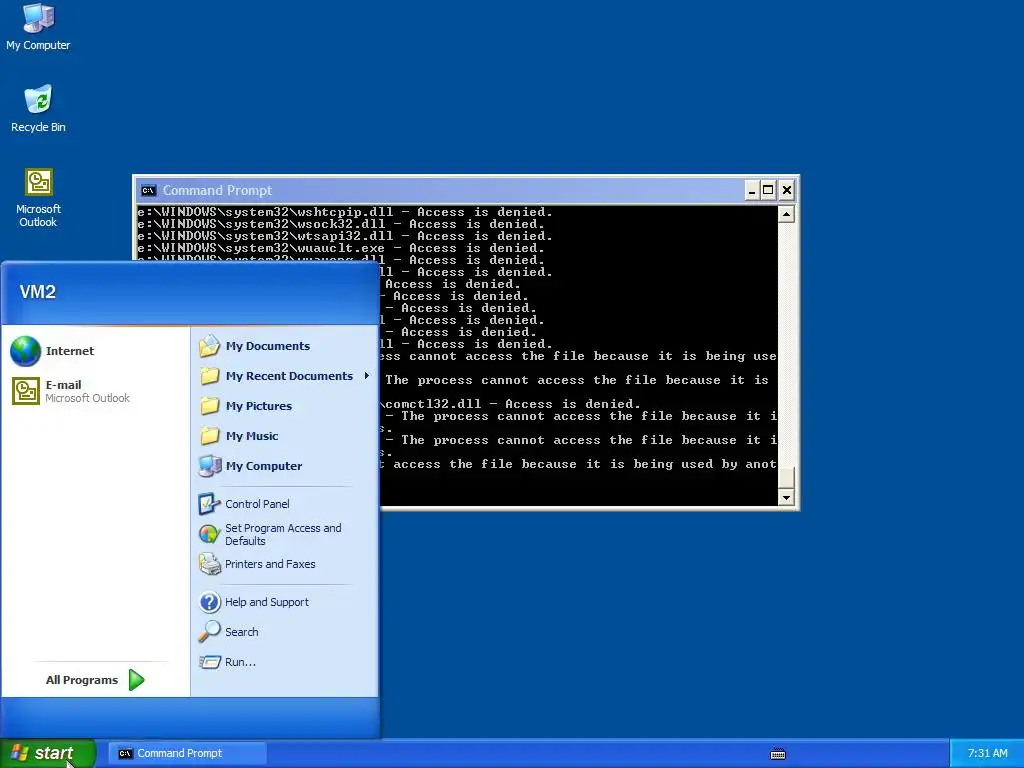This screenshot has height=768, width=1024.
Task: Close the Command Prompt window
Action: [x=787, y=191]
